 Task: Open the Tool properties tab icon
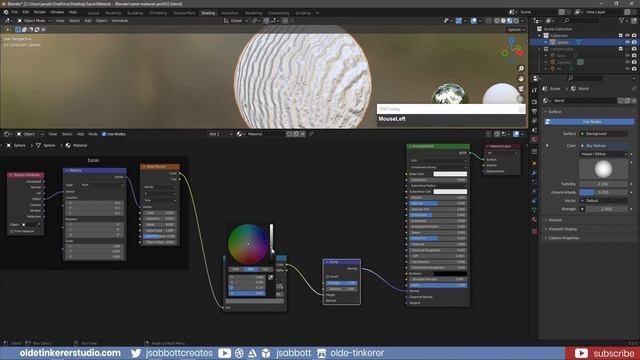click(x=534, y=91)
